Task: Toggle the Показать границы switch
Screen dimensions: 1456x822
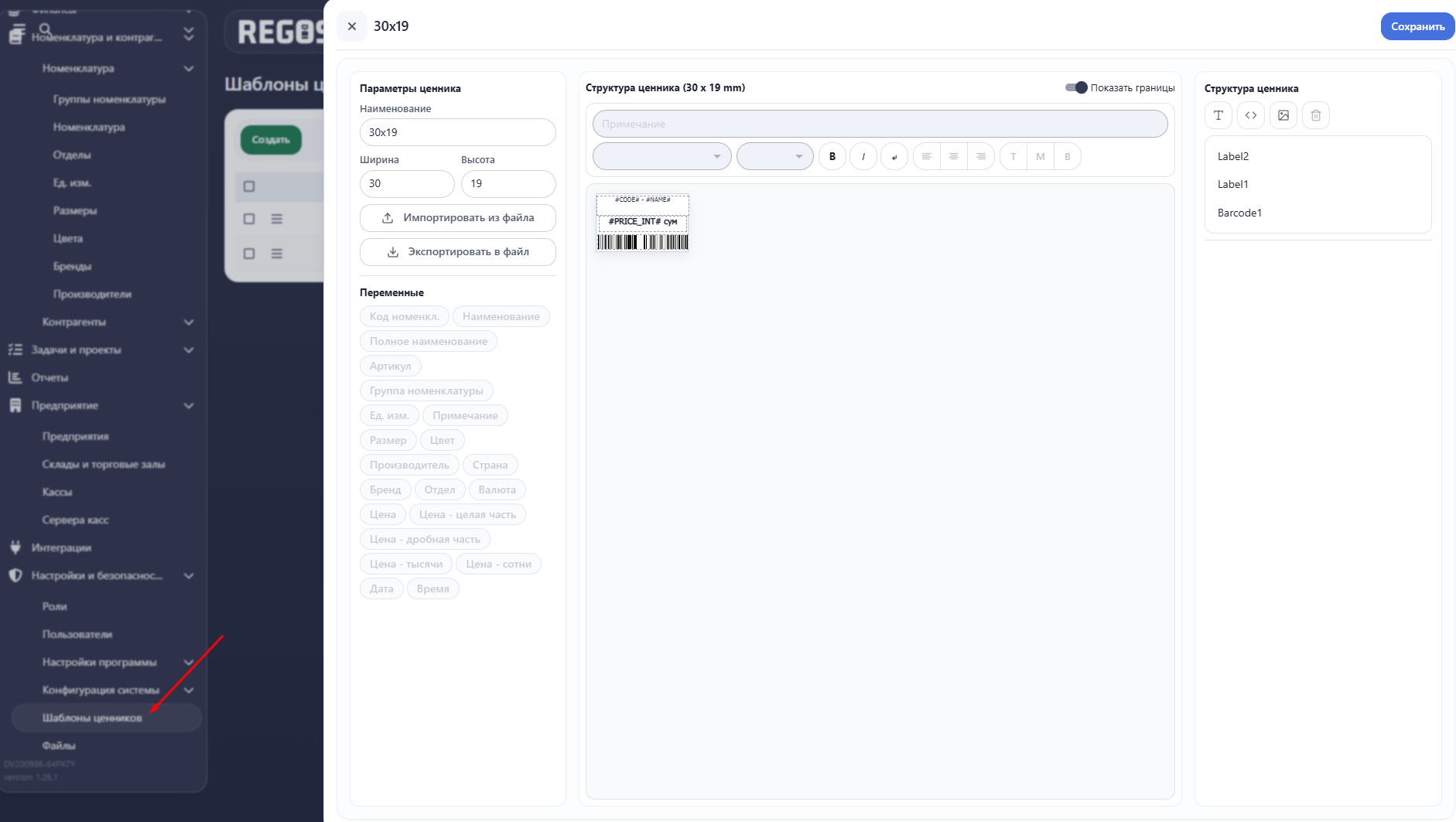Action: click(x=1076, y=87)
